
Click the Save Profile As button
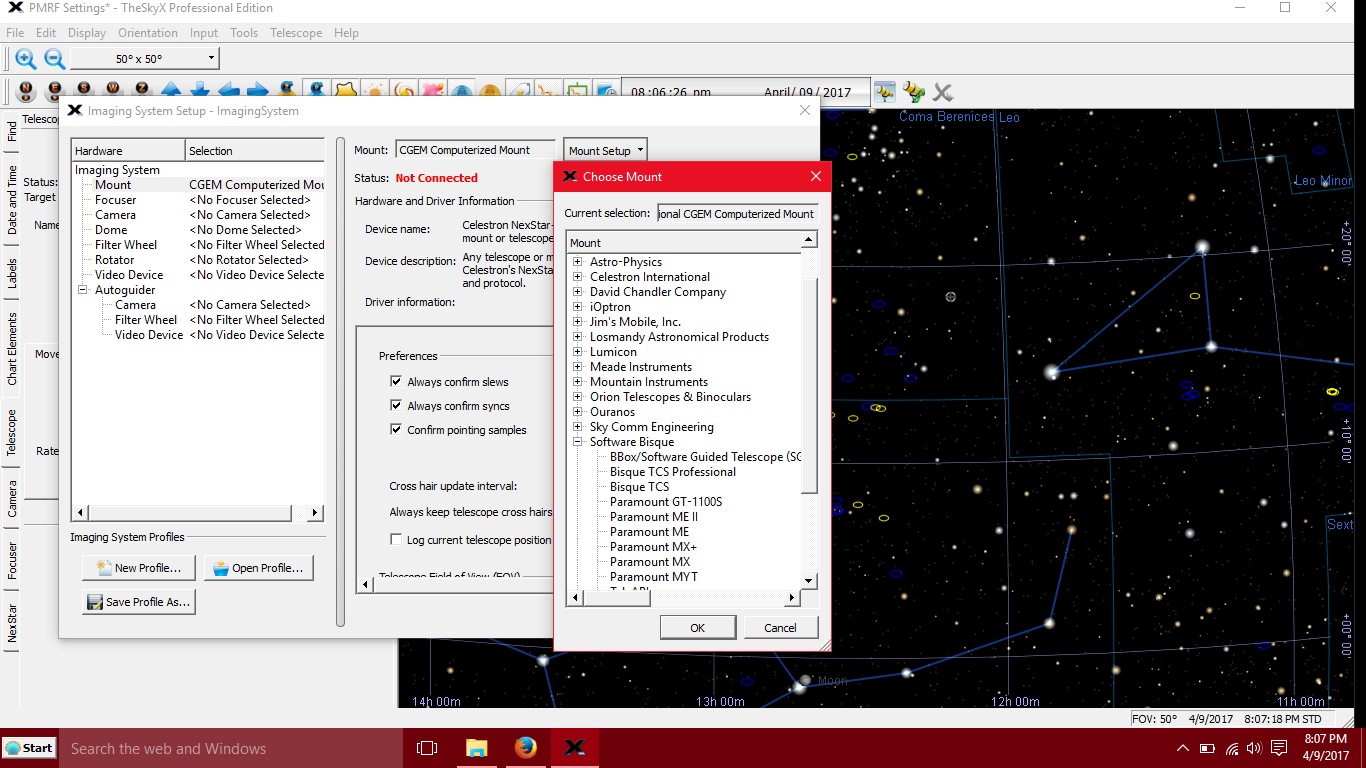tap(138, 601)
